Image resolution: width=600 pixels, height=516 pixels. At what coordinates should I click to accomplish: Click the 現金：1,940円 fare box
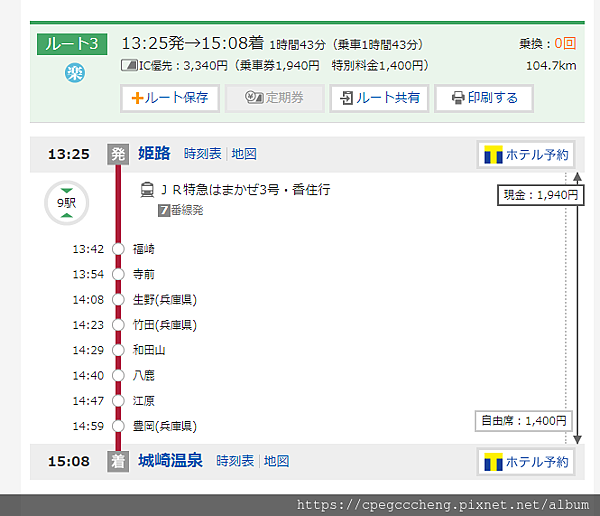pyautogui.click(x=541, y=195)
